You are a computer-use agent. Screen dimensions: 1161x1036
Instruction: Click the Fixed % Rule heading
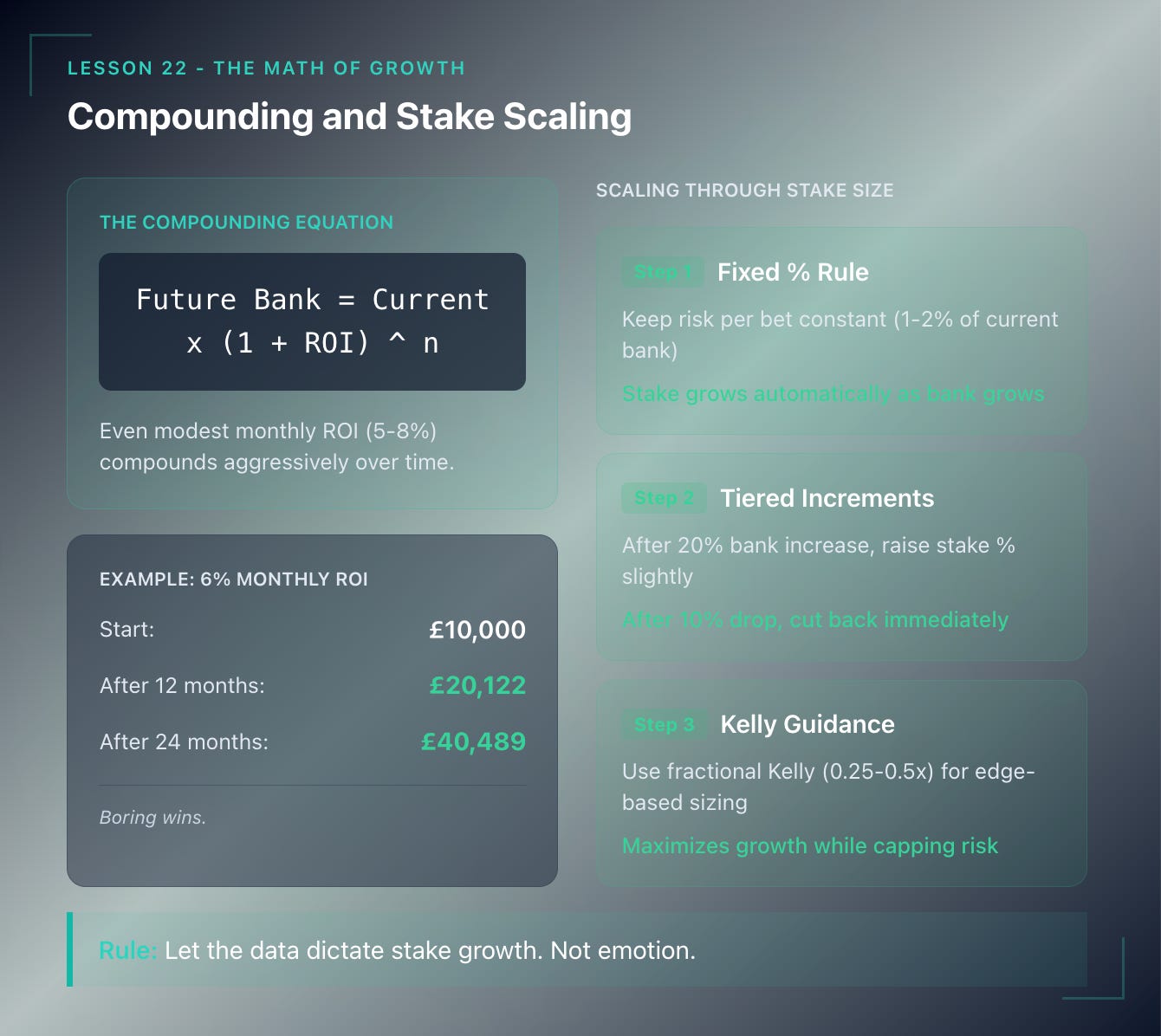[793, 272]
